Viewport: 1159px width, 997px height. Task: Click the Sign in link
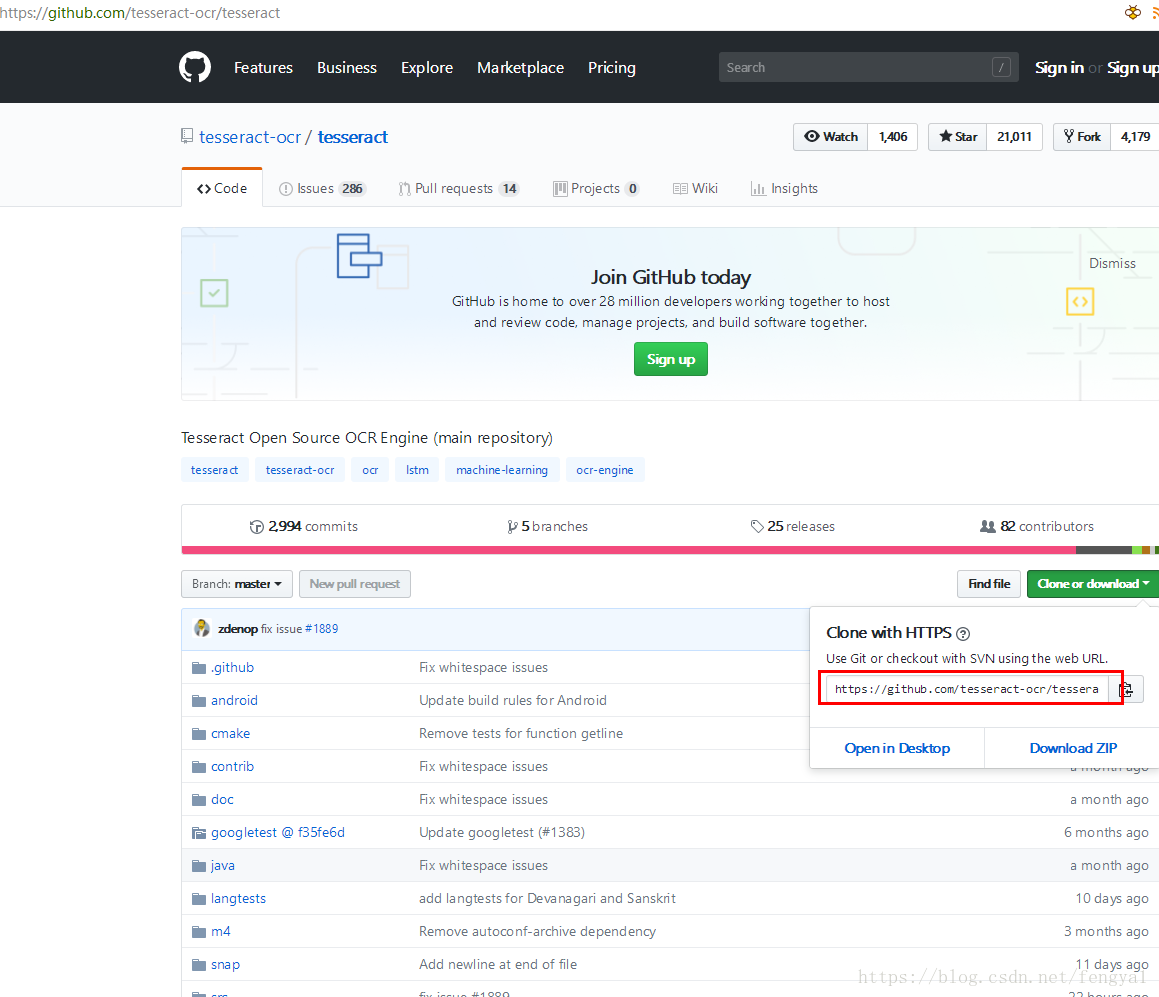point(1059,67)
